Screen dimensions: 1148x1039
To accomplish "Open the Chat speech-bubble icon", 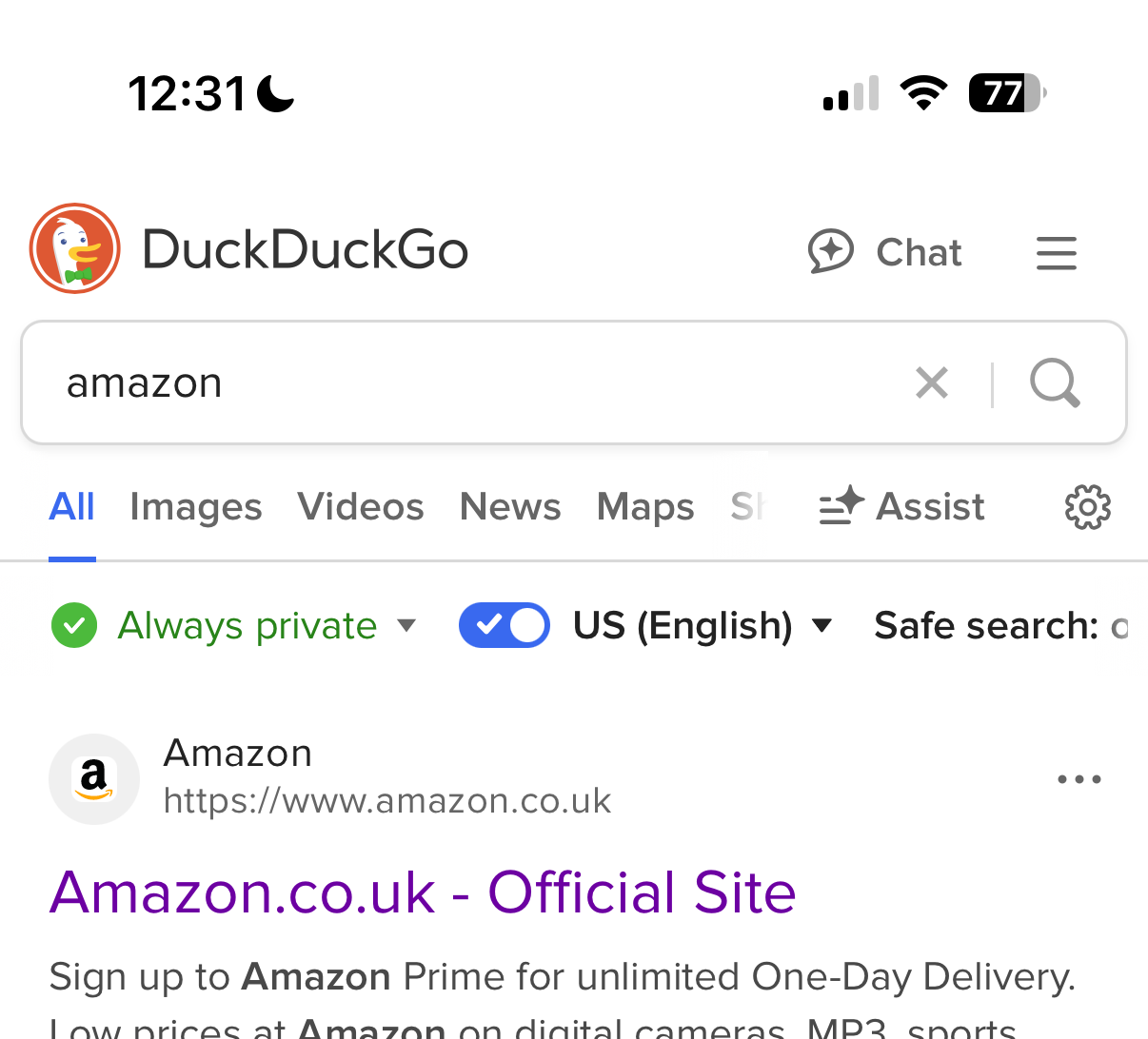I will pyautogui.click(x=831, y=252).
